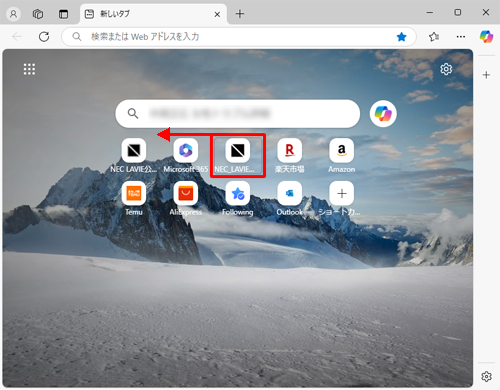Open the favorites list button
The width and height of the screenshot is (500, 390).
434,37
